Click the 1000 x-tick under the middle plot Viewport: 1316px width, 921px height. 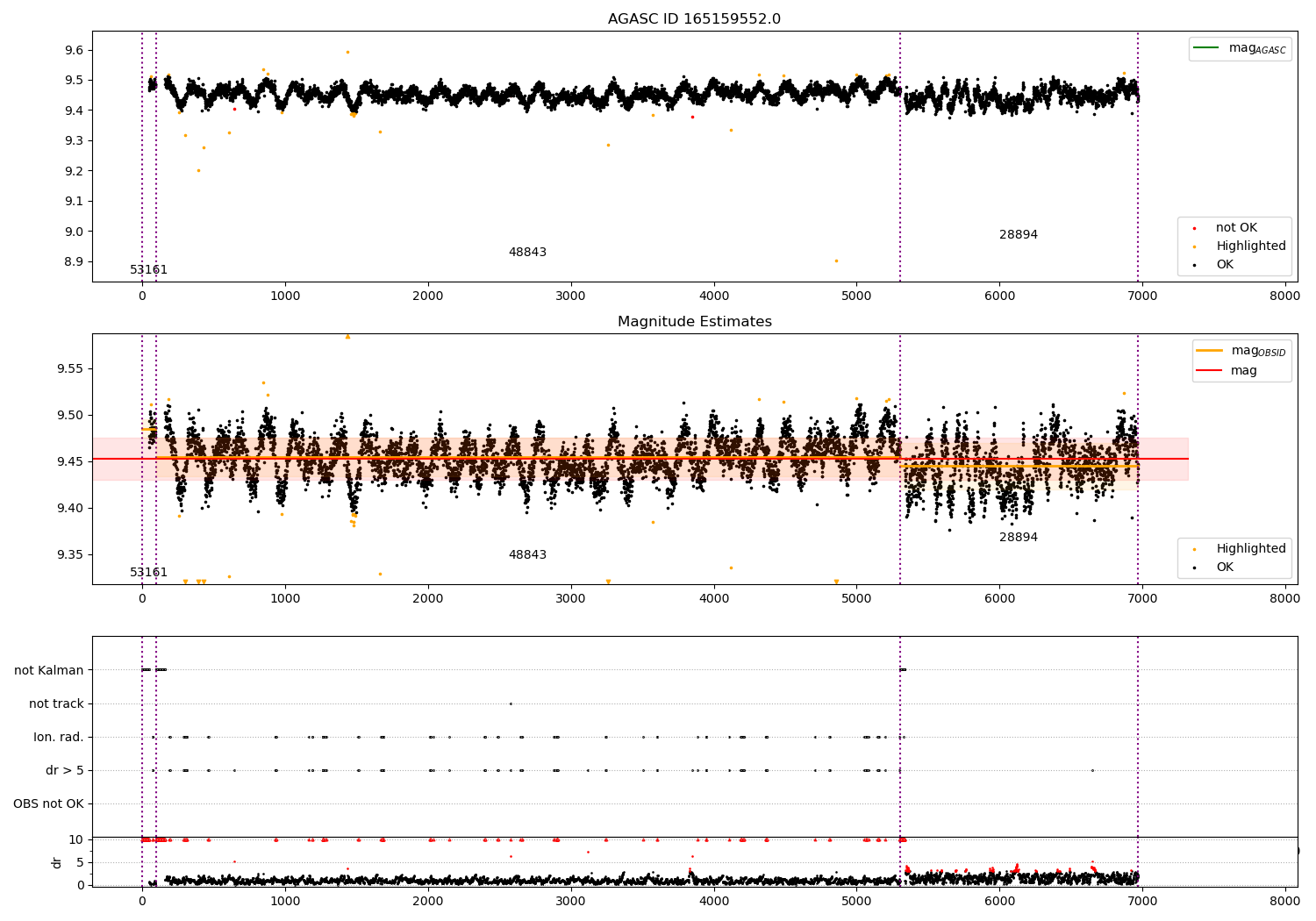285,599
